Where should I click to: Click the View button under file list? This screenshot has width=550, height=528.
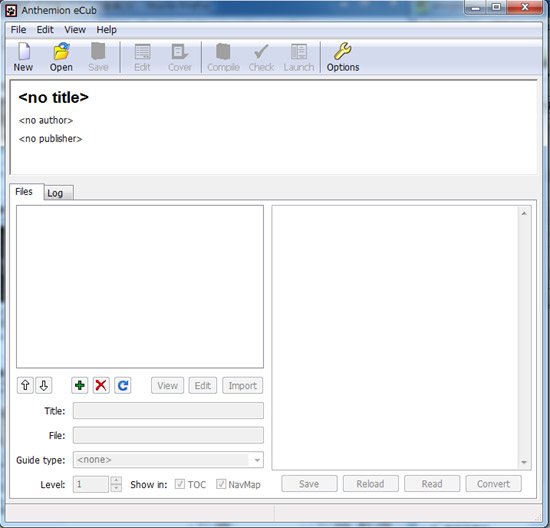(x=167, y=386)
